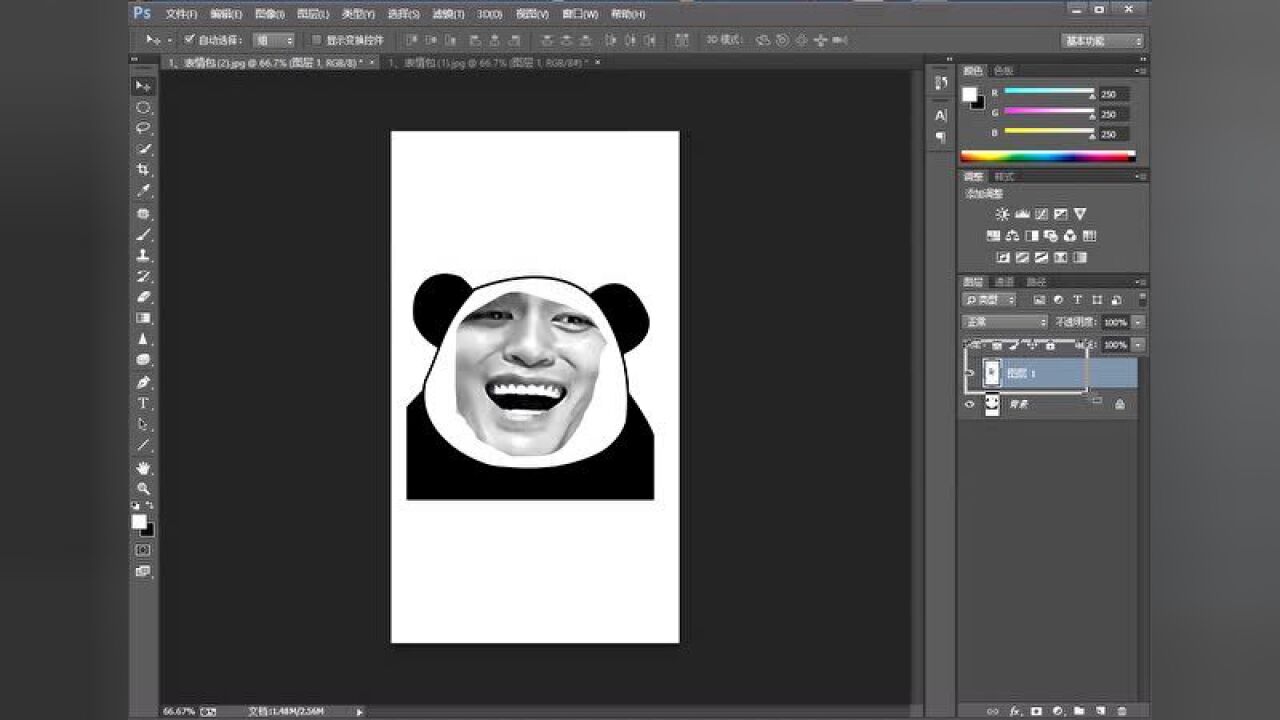Select the Eyedropper tool
Image resolution: width=1280 pixels, height=720 pixels.
(x=143, y=191)
